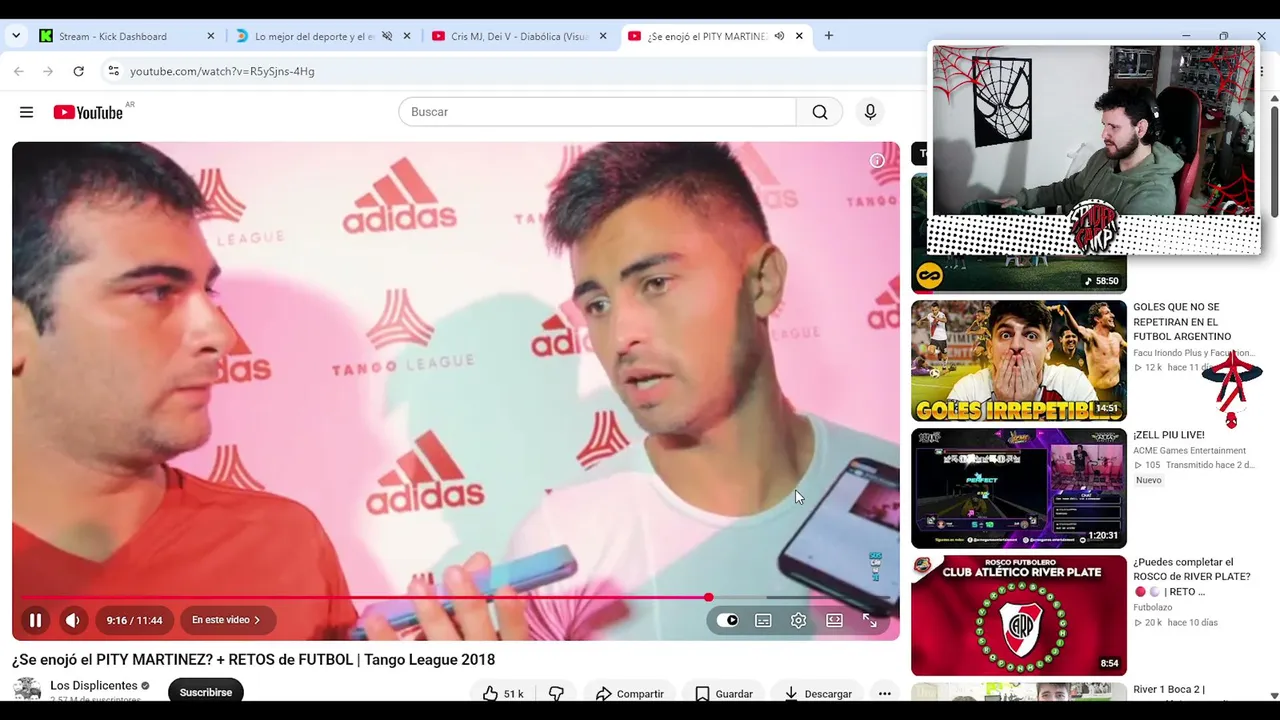Focus the Buscar search field

point(597,112)
